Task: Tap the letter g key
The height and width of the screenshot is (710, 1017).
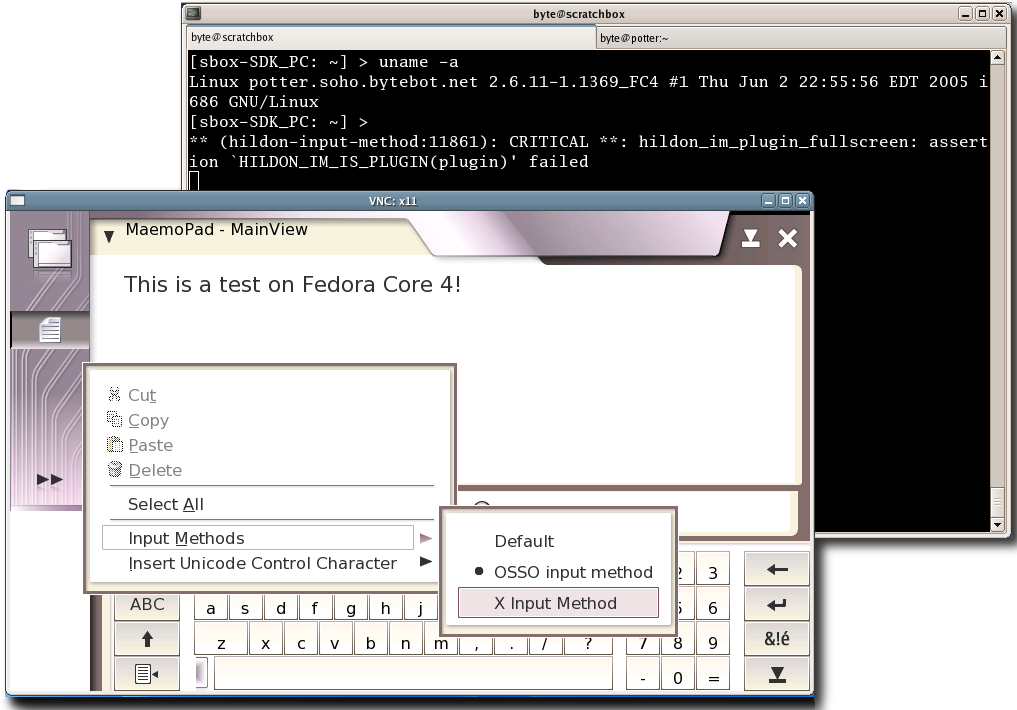Action: coord(351,608)
